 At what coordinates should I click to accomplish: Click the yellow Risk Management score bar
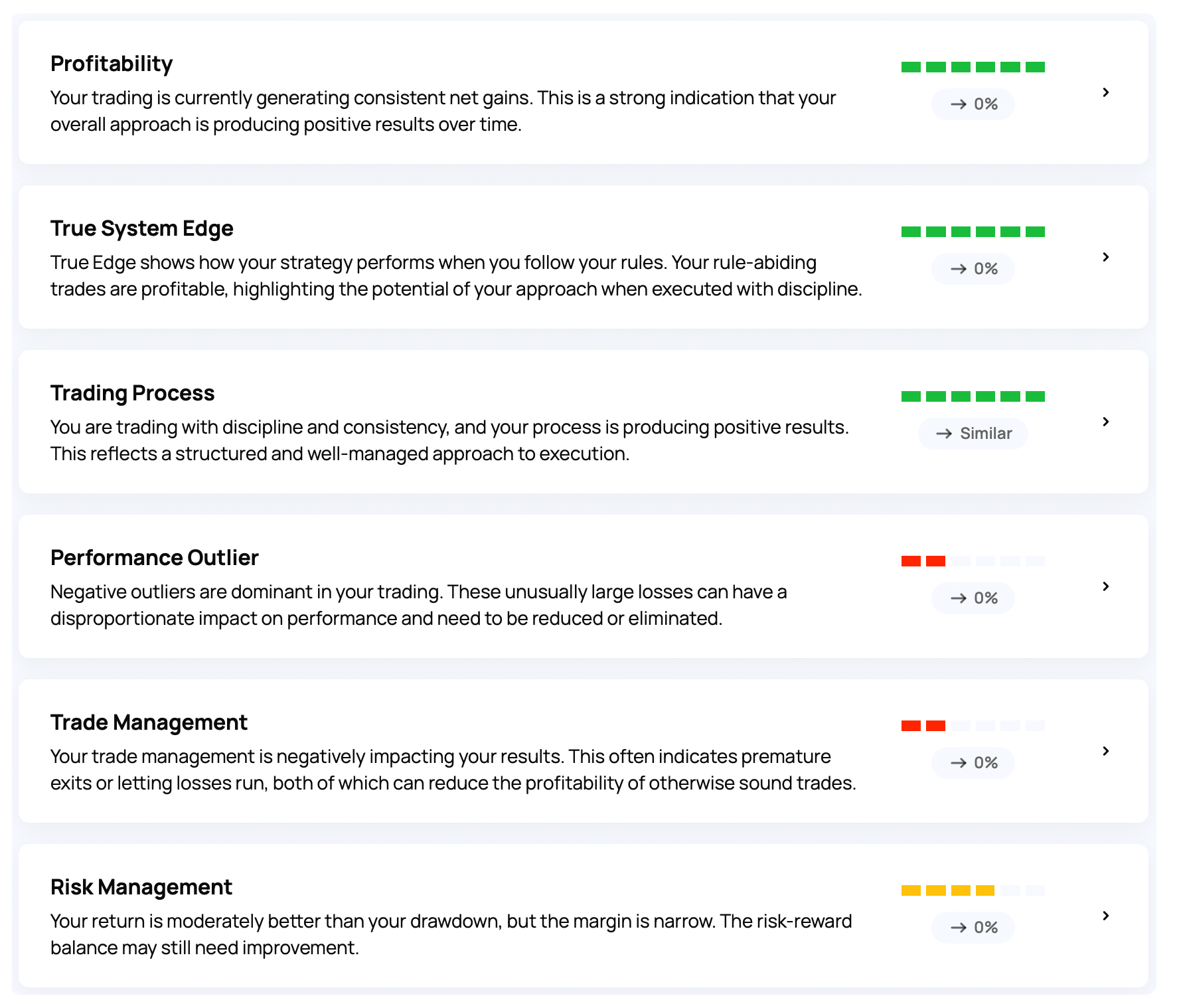(948, 890)
